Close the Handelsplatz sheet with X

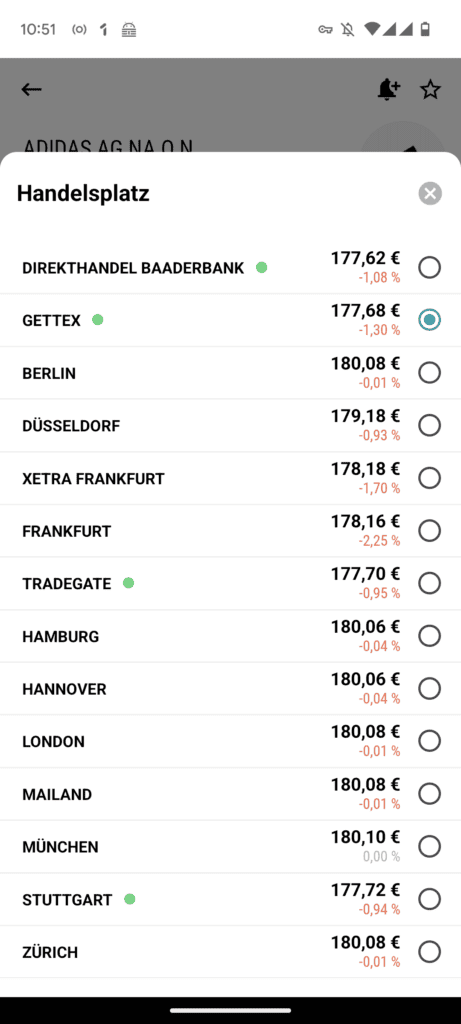point(430,193)
